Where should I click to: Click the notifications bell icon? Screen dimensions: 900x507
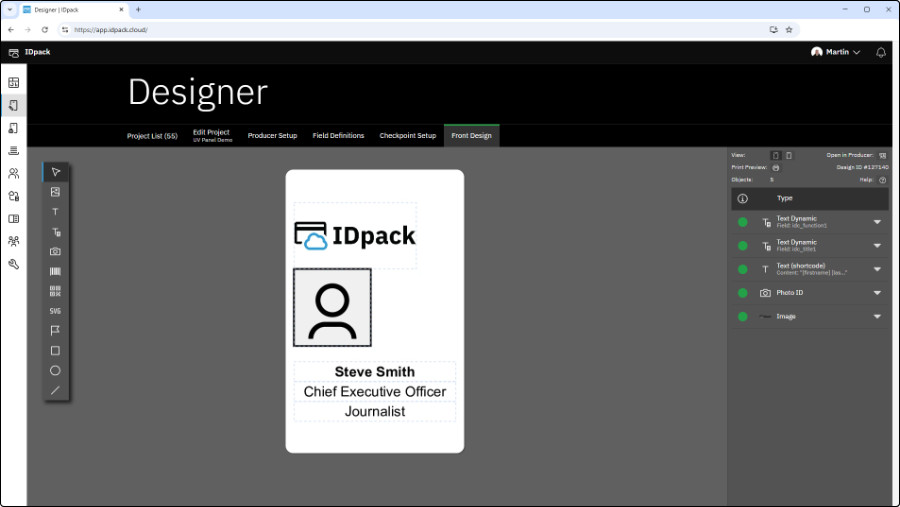(x=880, y=52)
